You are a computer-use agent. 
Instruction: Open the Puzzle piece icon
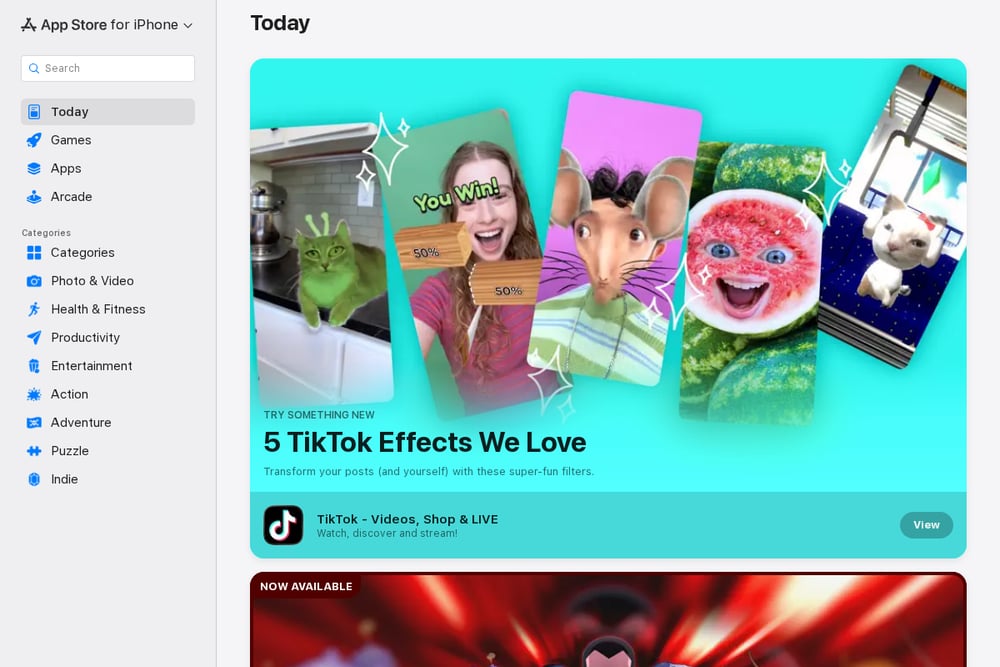coord(34,451)
